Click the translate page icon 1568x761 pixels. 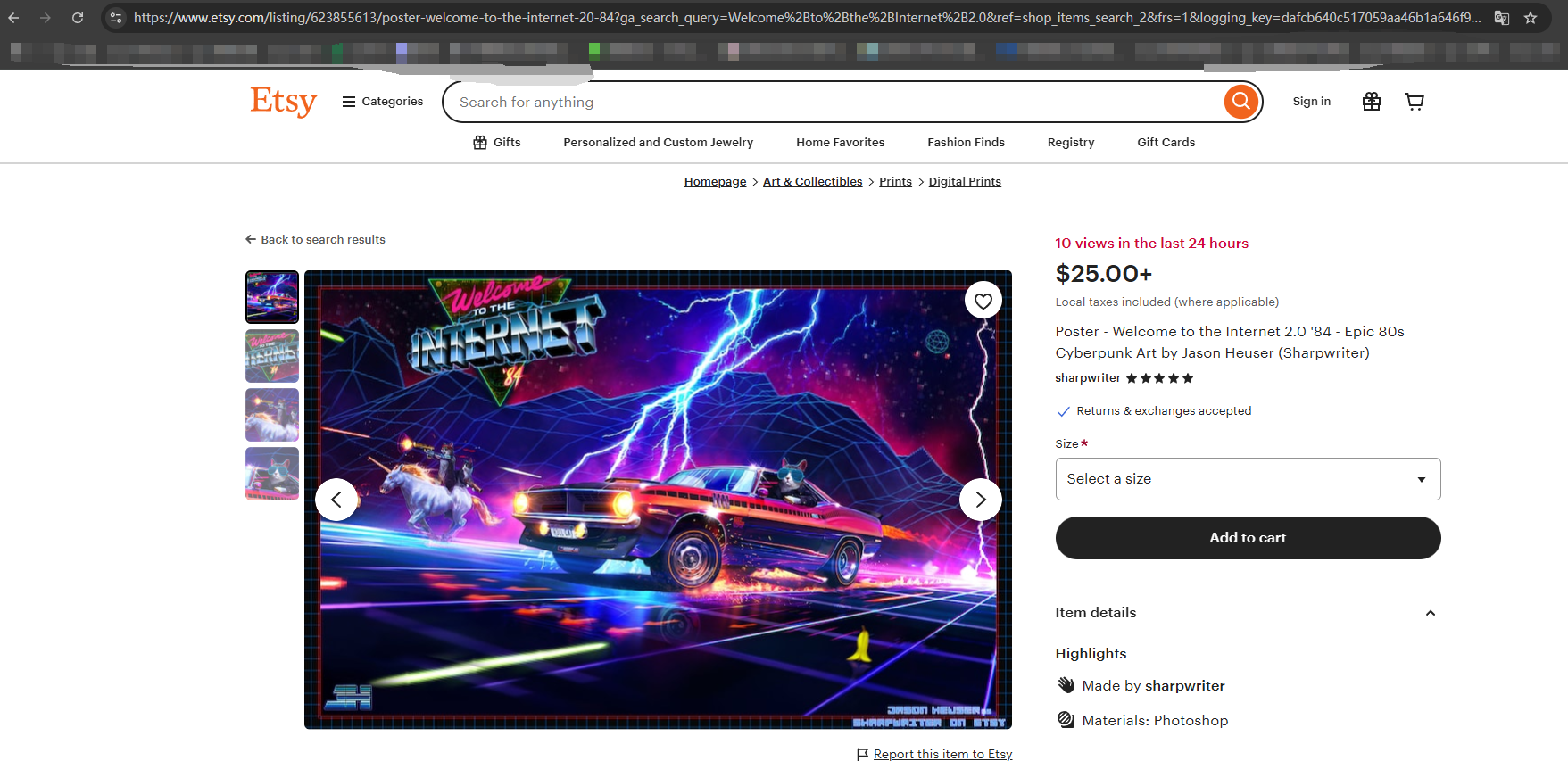click(x=1502, y=18)
